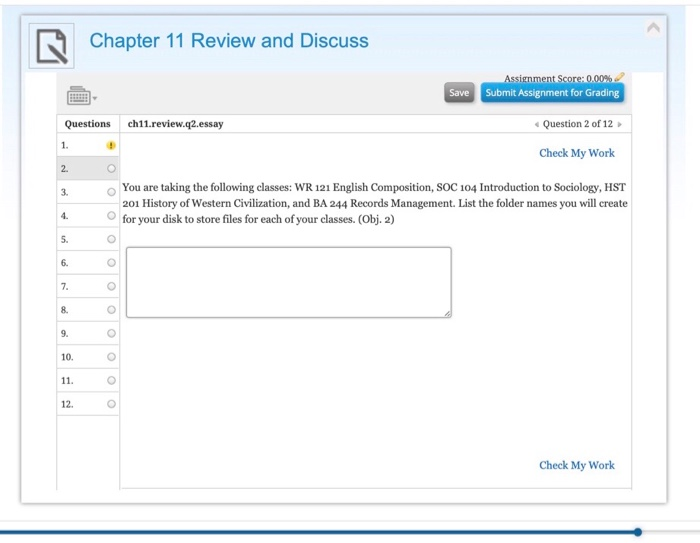Open question 2 in the list
The height and width of the screenshot is (543, 700).
[x=88, y=168]
